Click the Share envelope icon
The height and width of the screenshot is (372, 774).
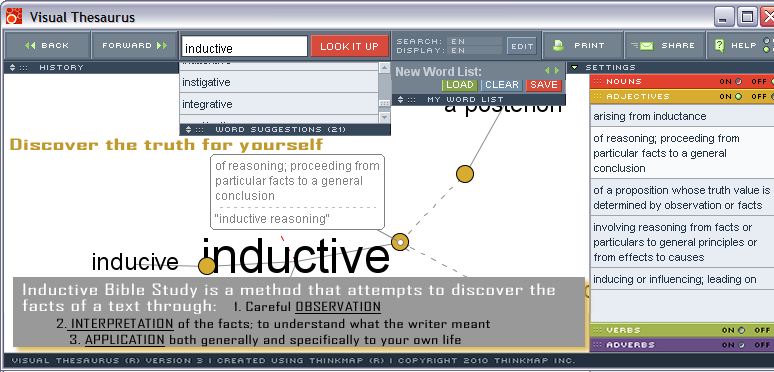pos(642,46)
